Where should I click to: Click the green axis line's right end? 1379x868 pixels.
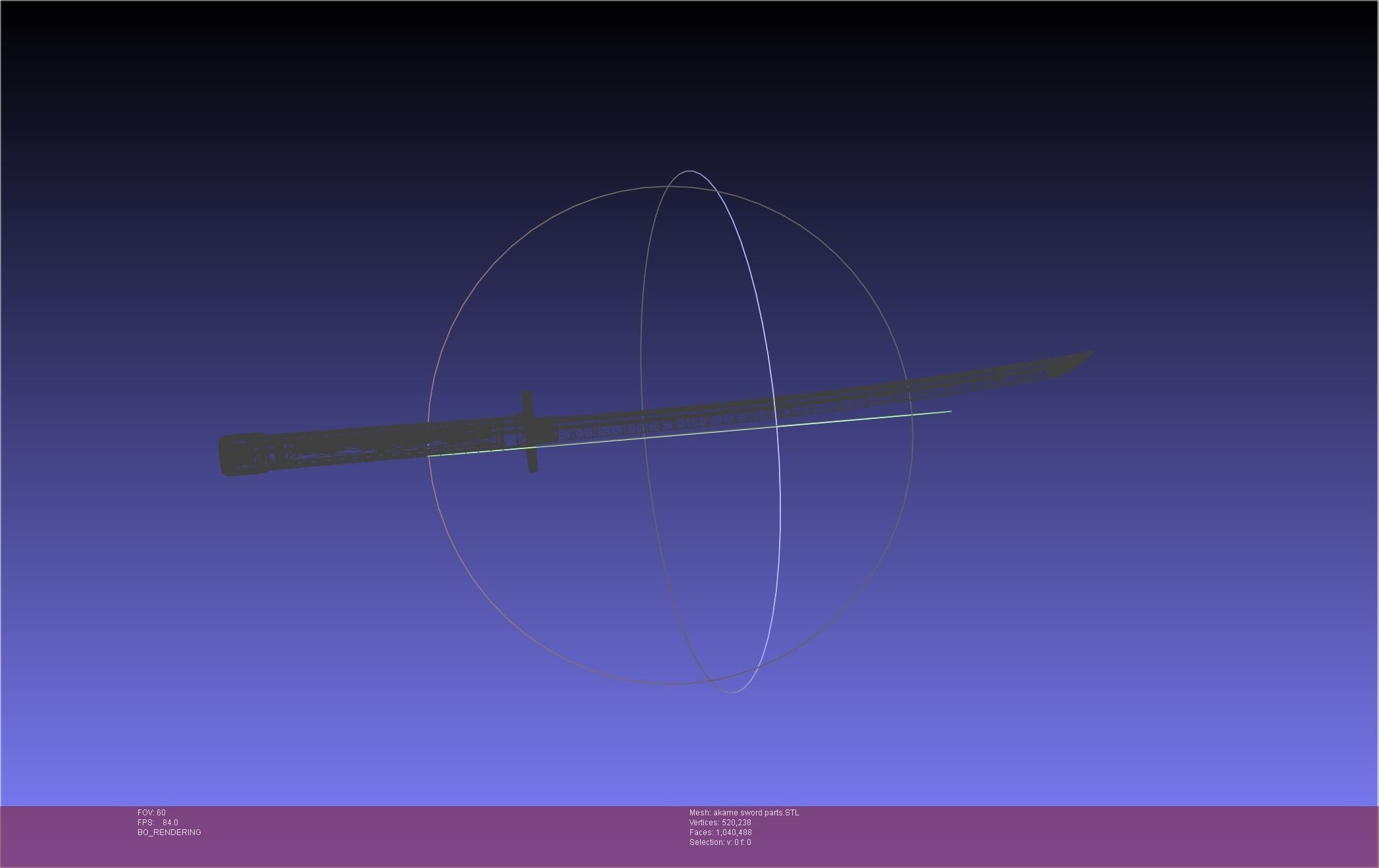950,412
